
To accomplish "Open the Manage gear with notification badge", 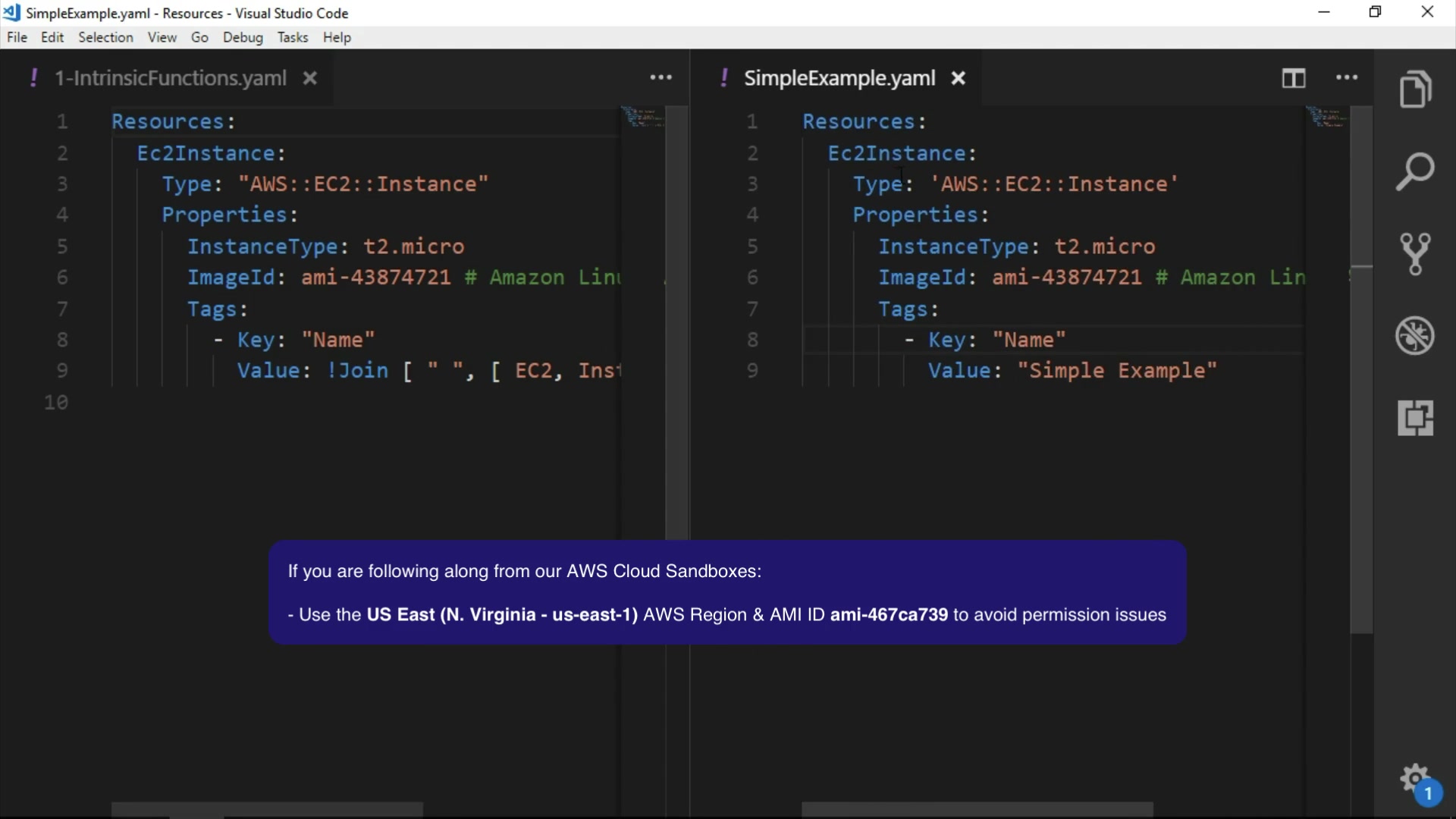I will [x=1415, y=780].
